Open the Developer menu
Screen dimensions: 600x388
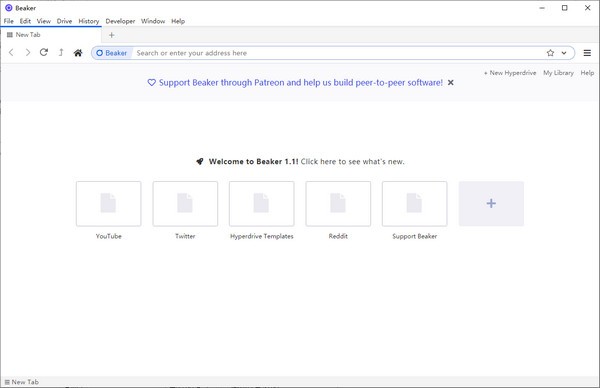point(120,21)
